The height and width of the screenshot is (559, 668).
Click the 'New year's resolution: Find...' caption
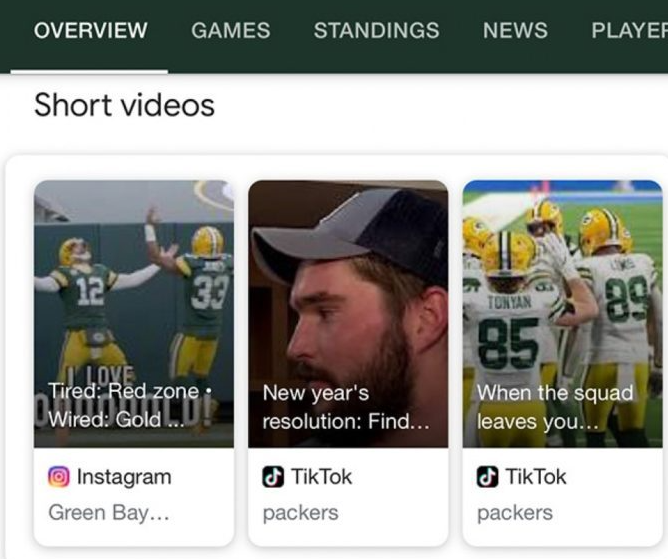click(x=346, y=407)
